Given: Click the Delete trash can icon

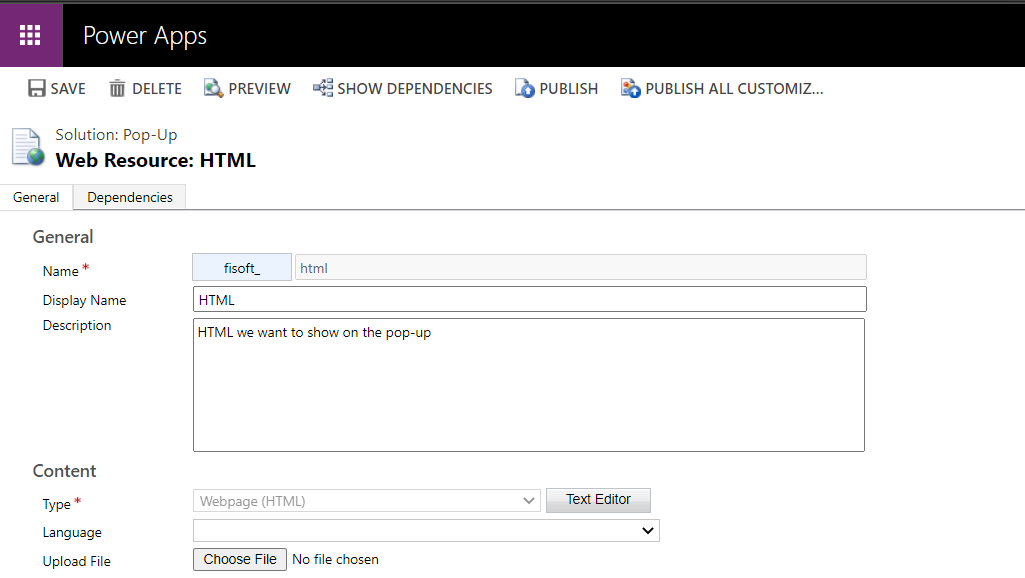Looking at the screenshot, I should click(x=117, y=88).
